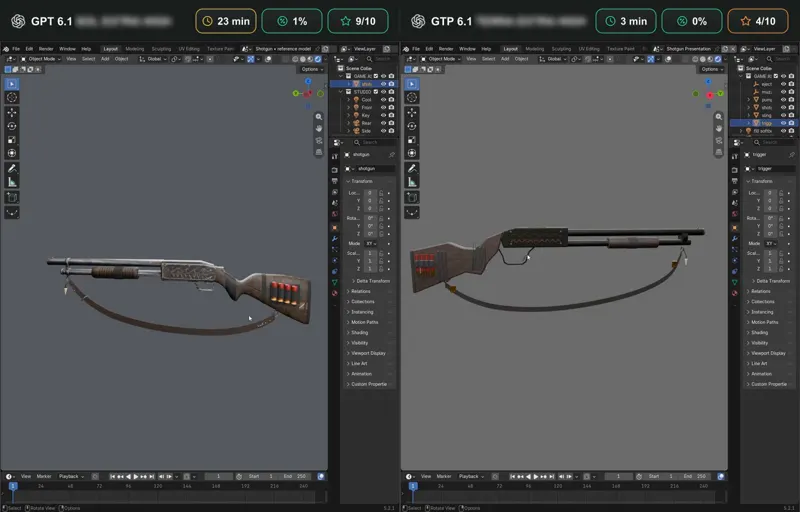Click View menu in left timeline
The width and height of the screenshot is (800, 512).
pos(26,476)
